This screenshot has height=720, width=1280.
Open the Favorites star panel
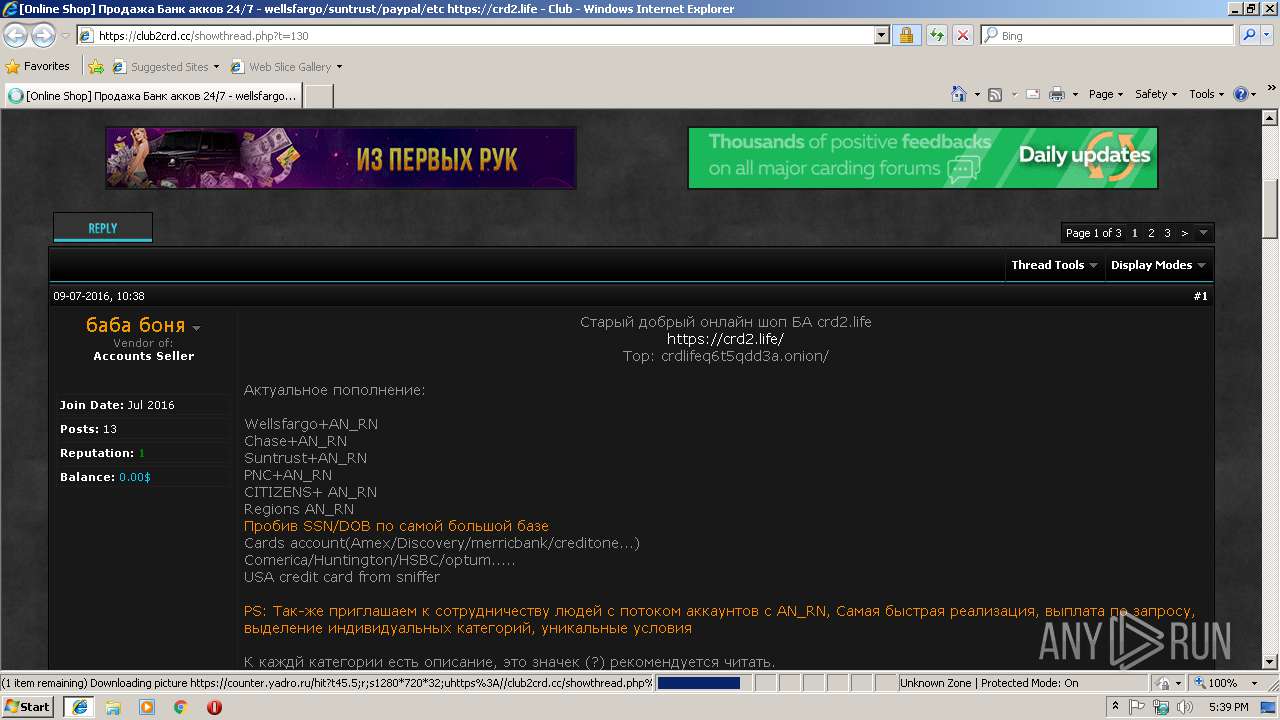(38, 66)
